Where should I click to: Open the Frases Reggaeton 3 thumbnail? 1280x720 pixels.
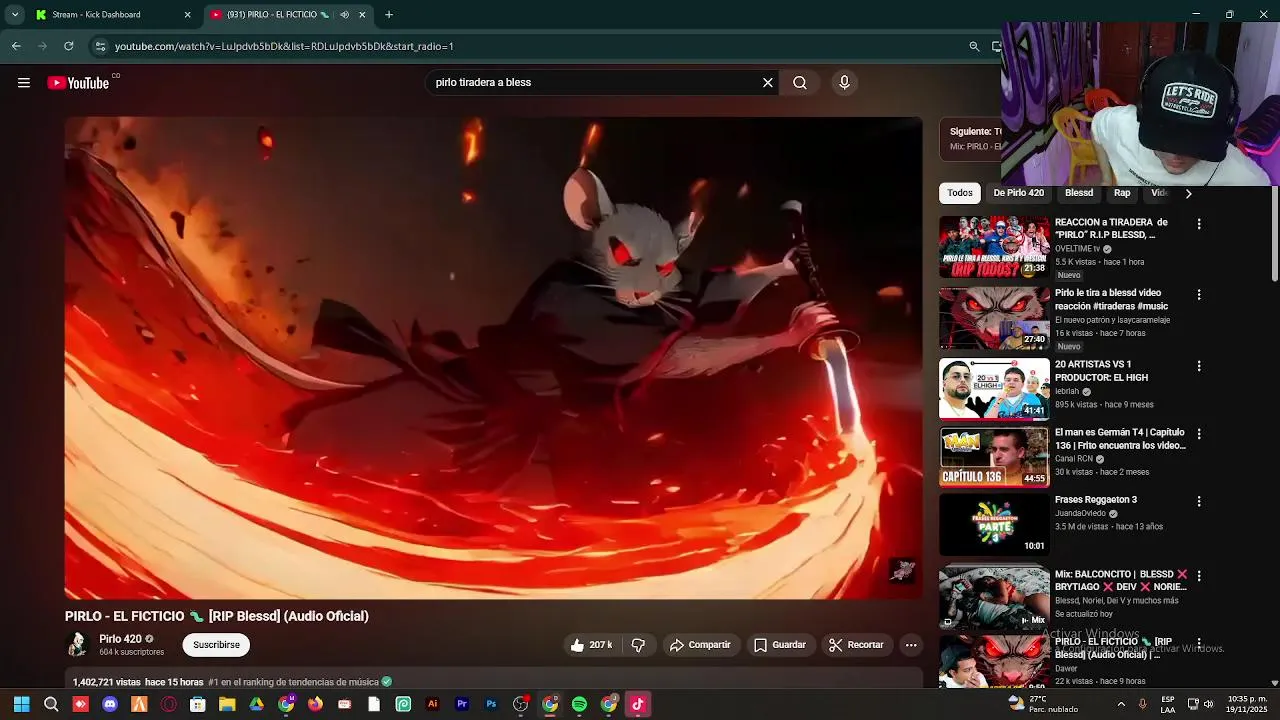994,524
